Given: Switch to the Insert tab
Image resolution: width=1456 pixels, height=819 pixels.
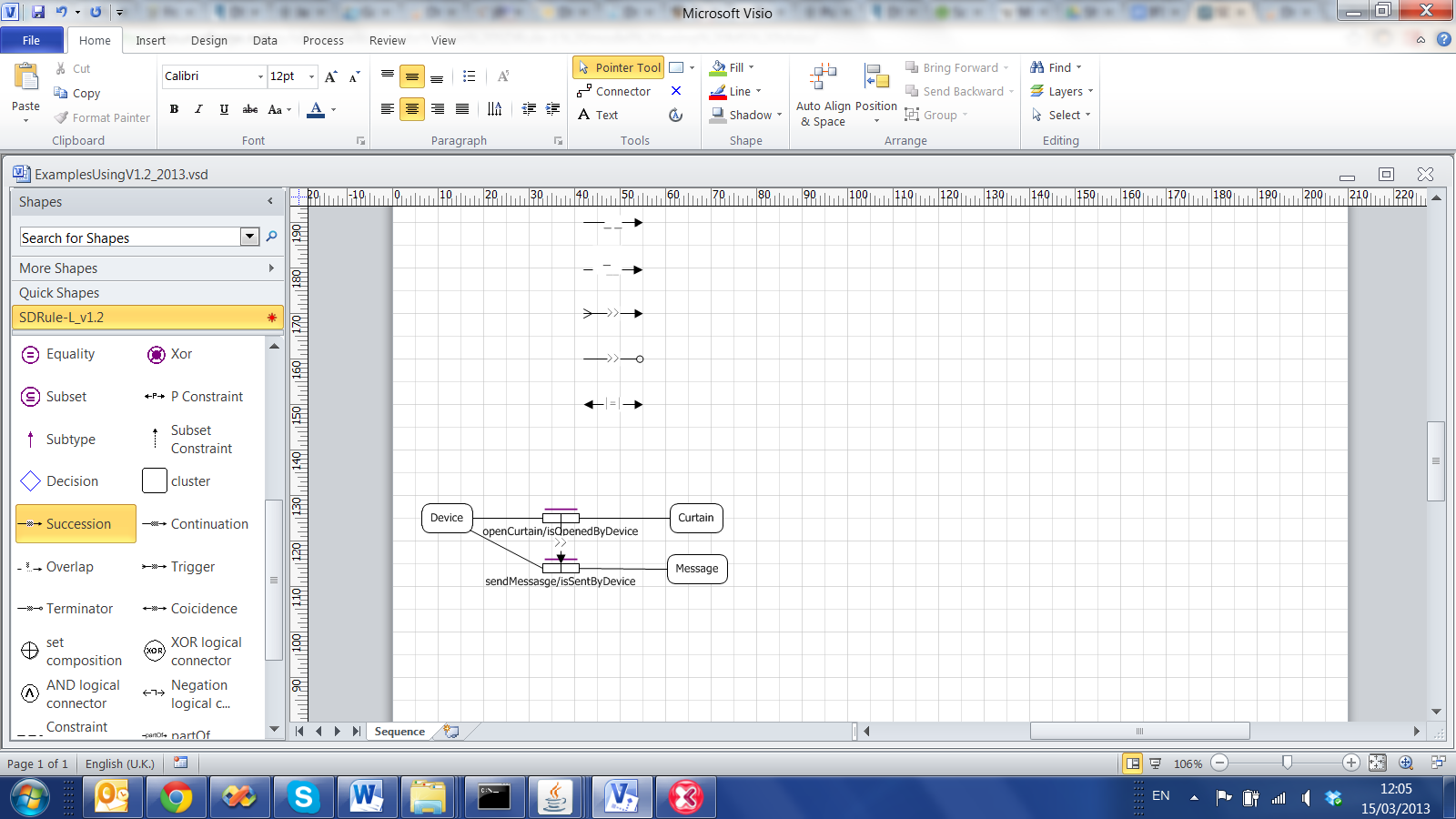Looking at the screenshot, I should (151, 40).
